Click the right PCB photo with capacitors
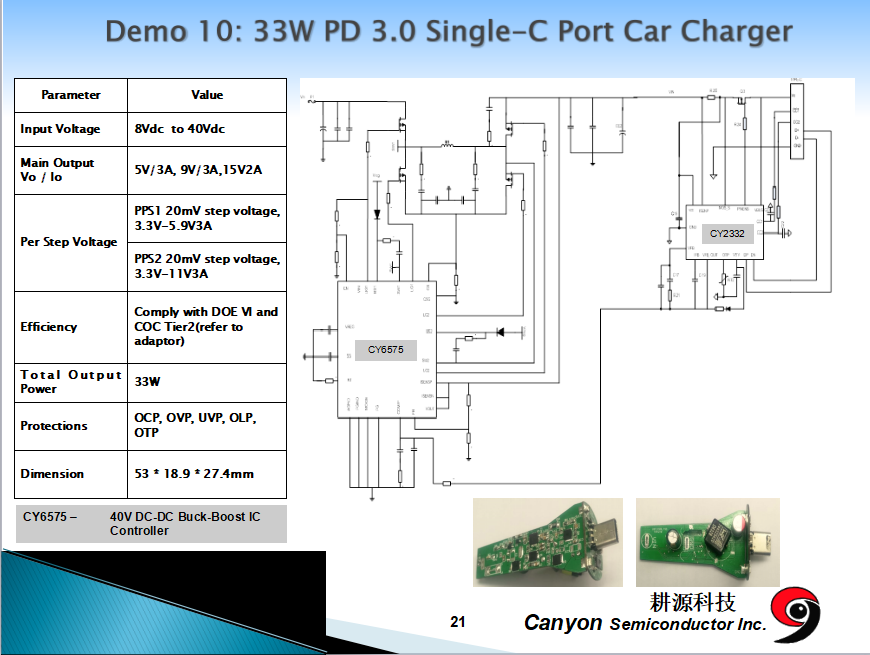This screenshot has width=870, height=655. click(x=708, y=542)
